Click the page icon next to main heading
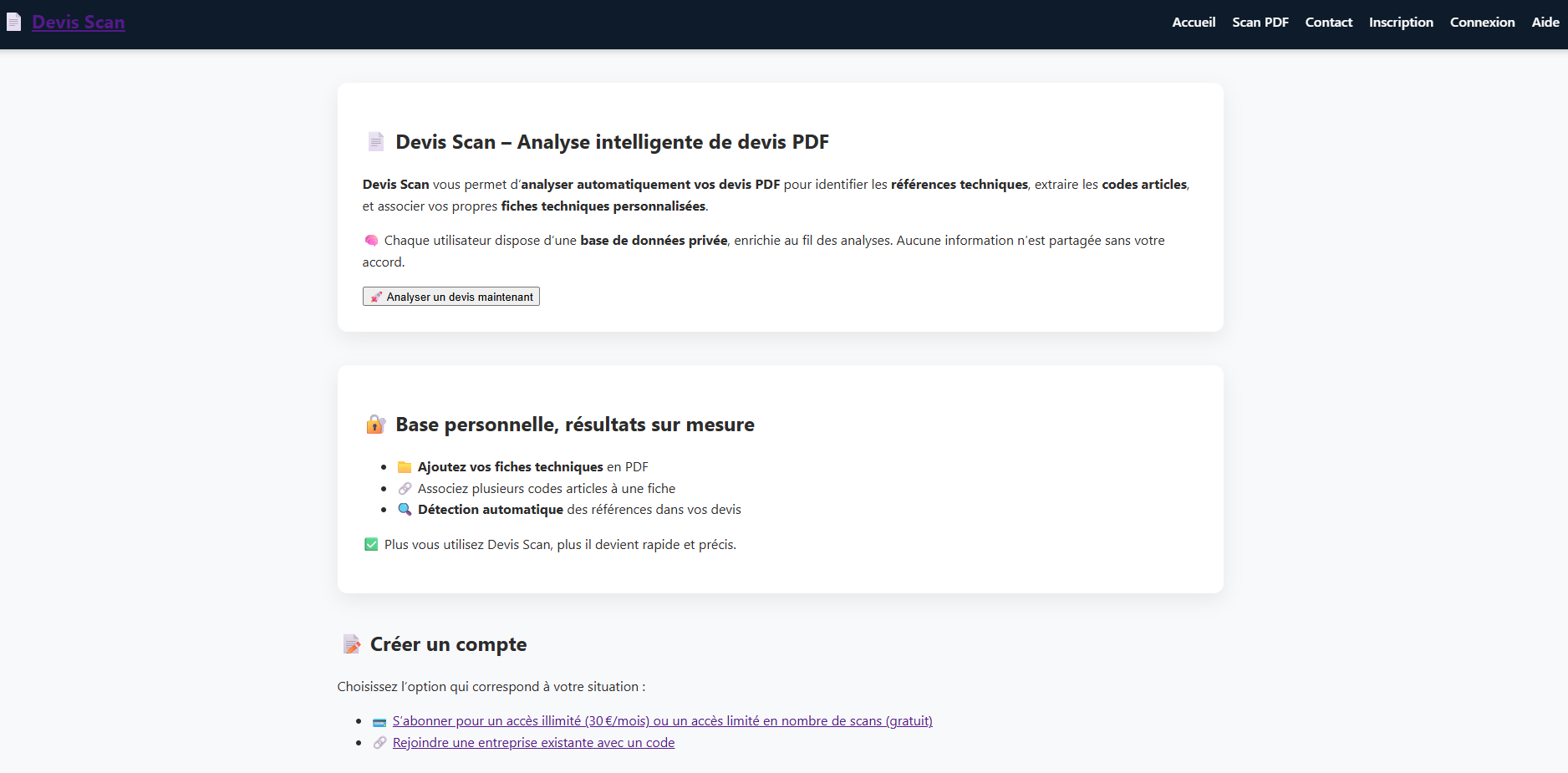Screen dimensions: 1568x773 coord(376,142)
